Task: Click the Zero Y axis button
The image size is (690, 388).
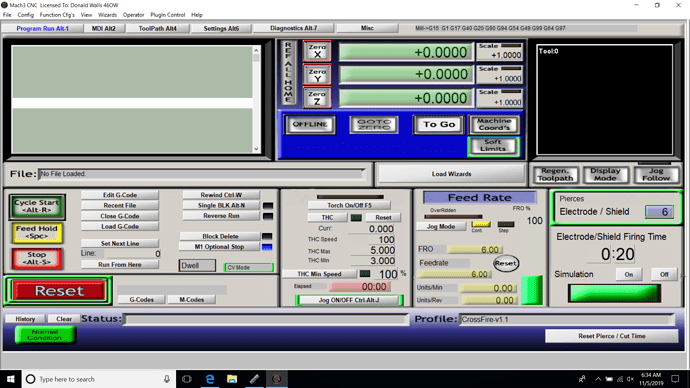Action: pos(317,74)
